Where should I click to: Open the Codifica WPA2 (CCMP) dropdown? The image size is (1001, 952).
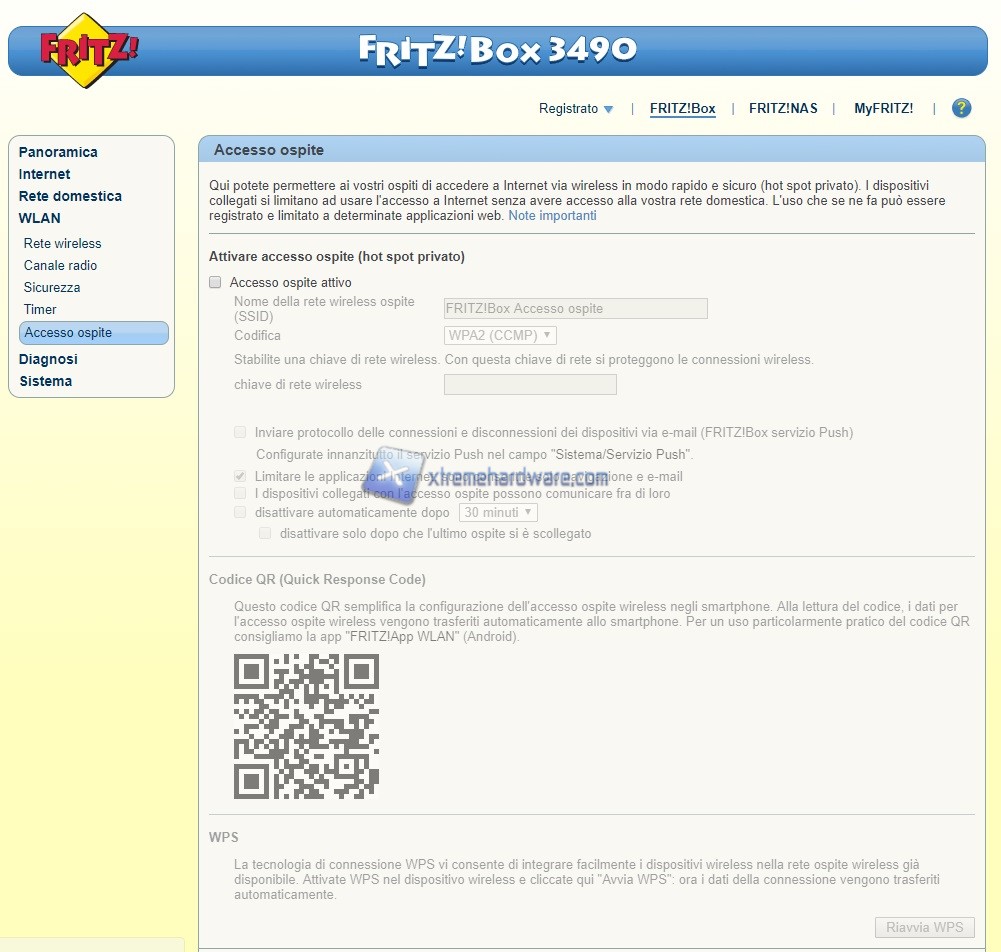point(500,336)
